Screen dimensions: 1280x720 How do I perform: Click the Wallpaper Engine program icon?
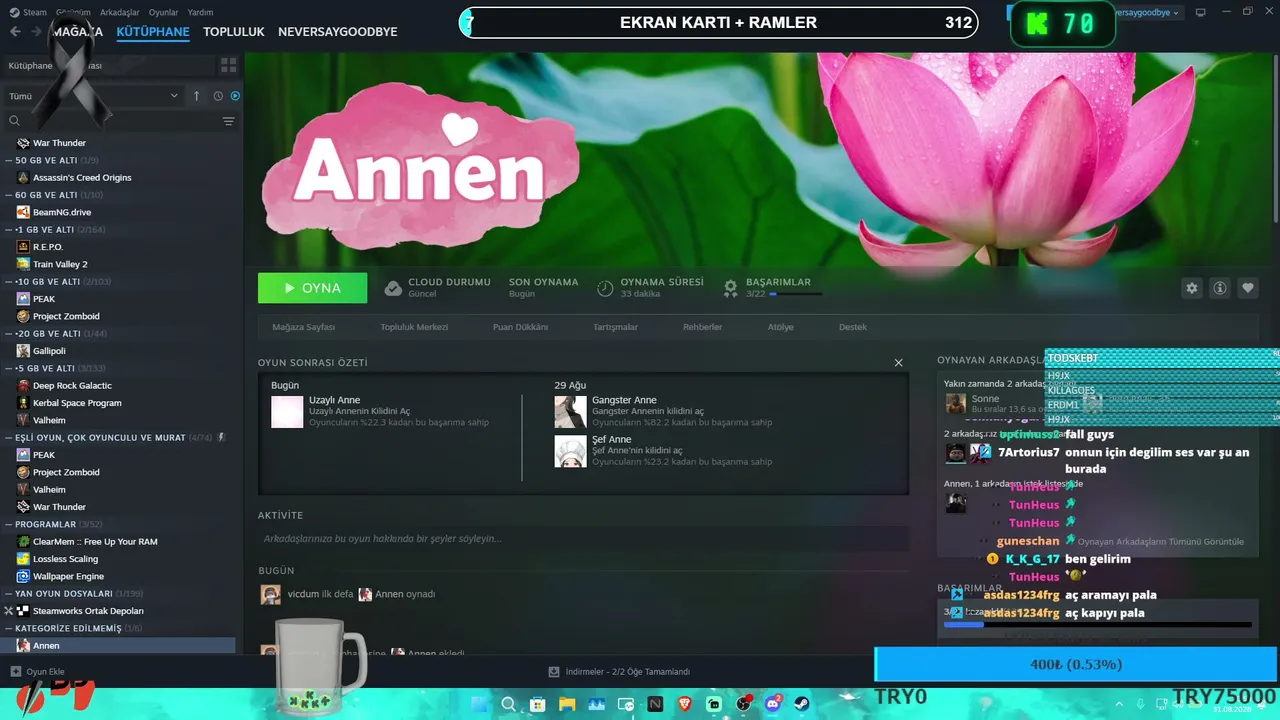[x=24, y=576]
